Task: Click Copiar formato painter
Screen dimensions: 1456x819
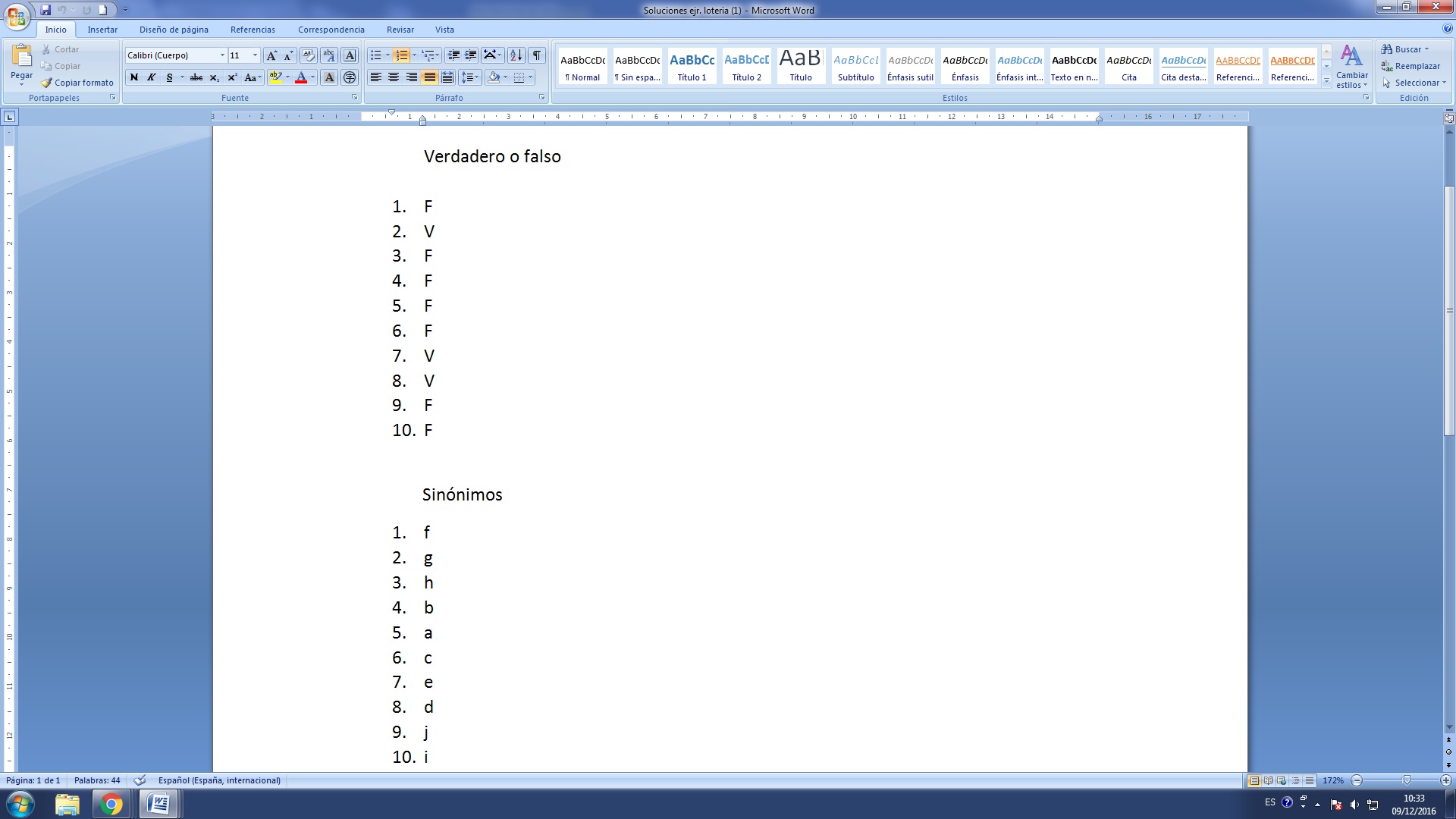Action: [x=77, y=83]
